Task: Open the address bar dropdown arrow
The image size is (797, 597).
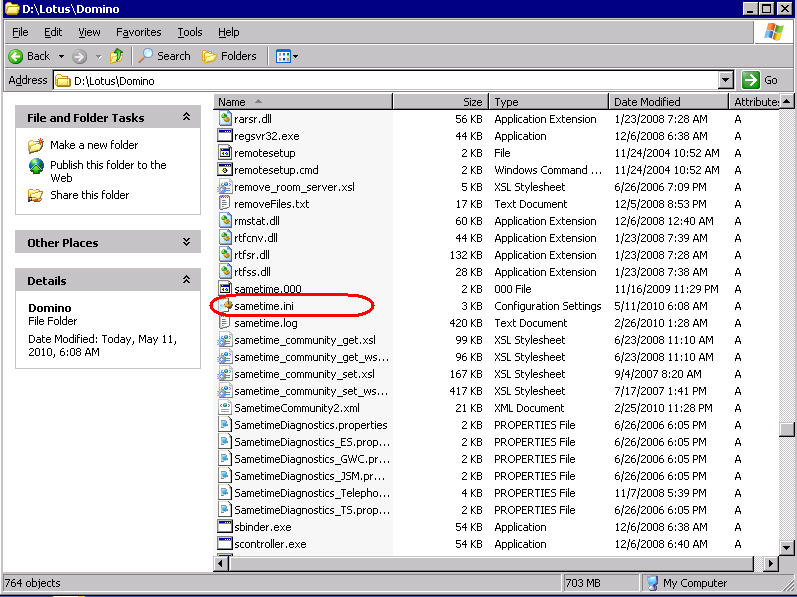Action: pos(726,80)
